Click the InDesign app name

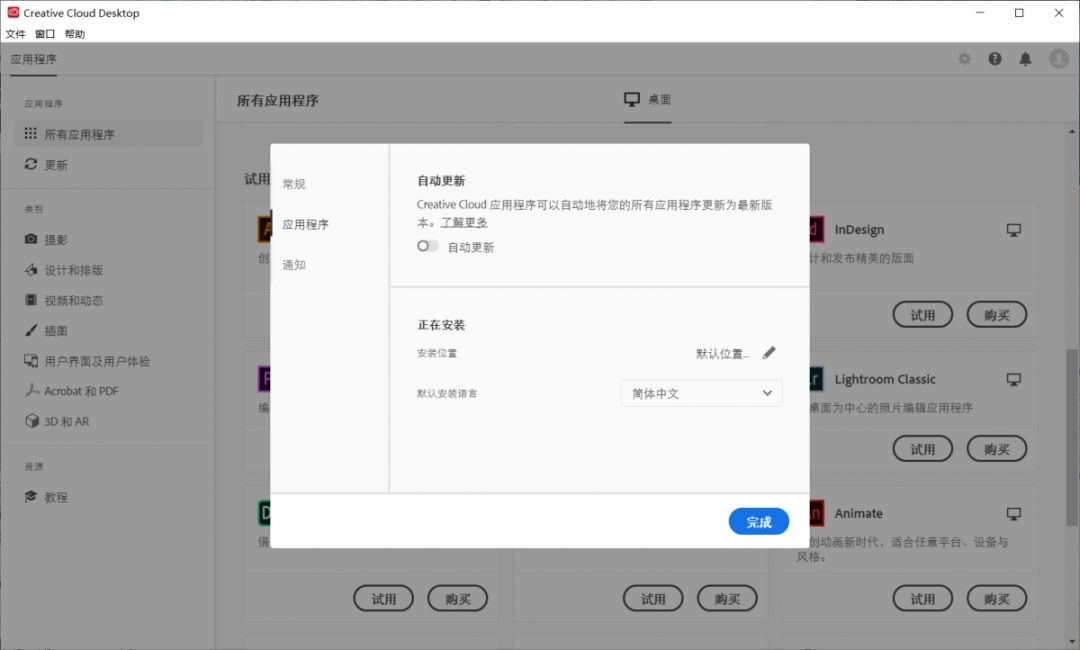859,230
